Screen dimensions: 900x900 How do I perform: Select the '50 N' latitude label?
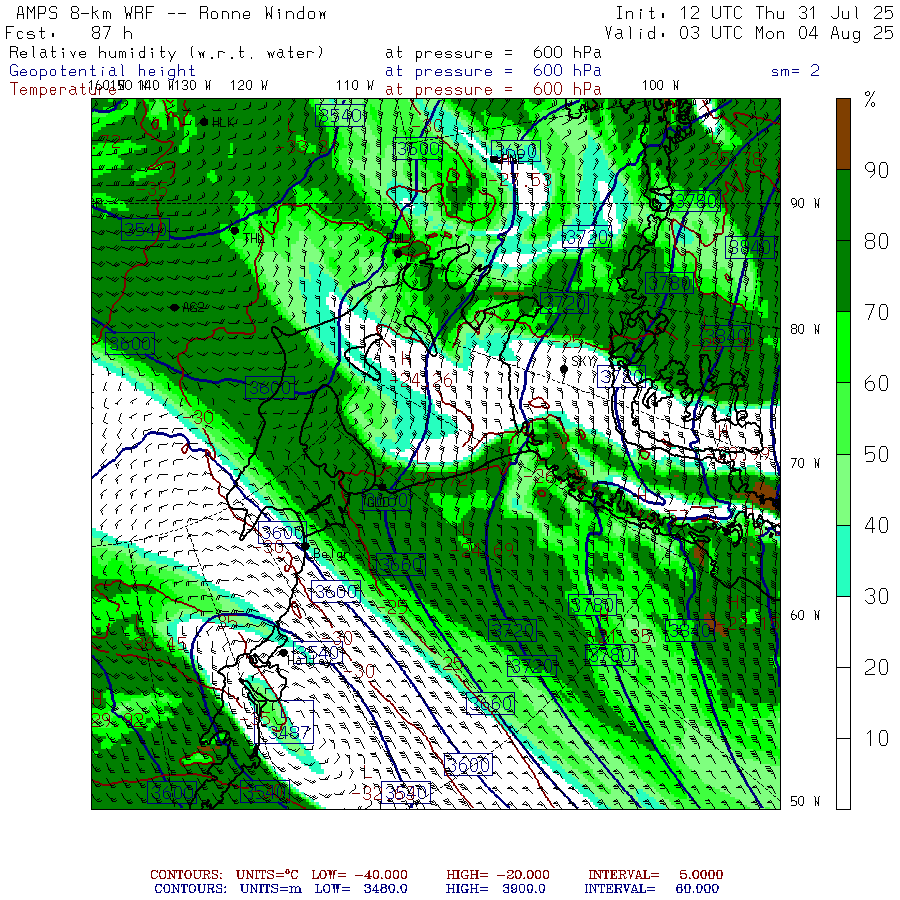[805, 801]
